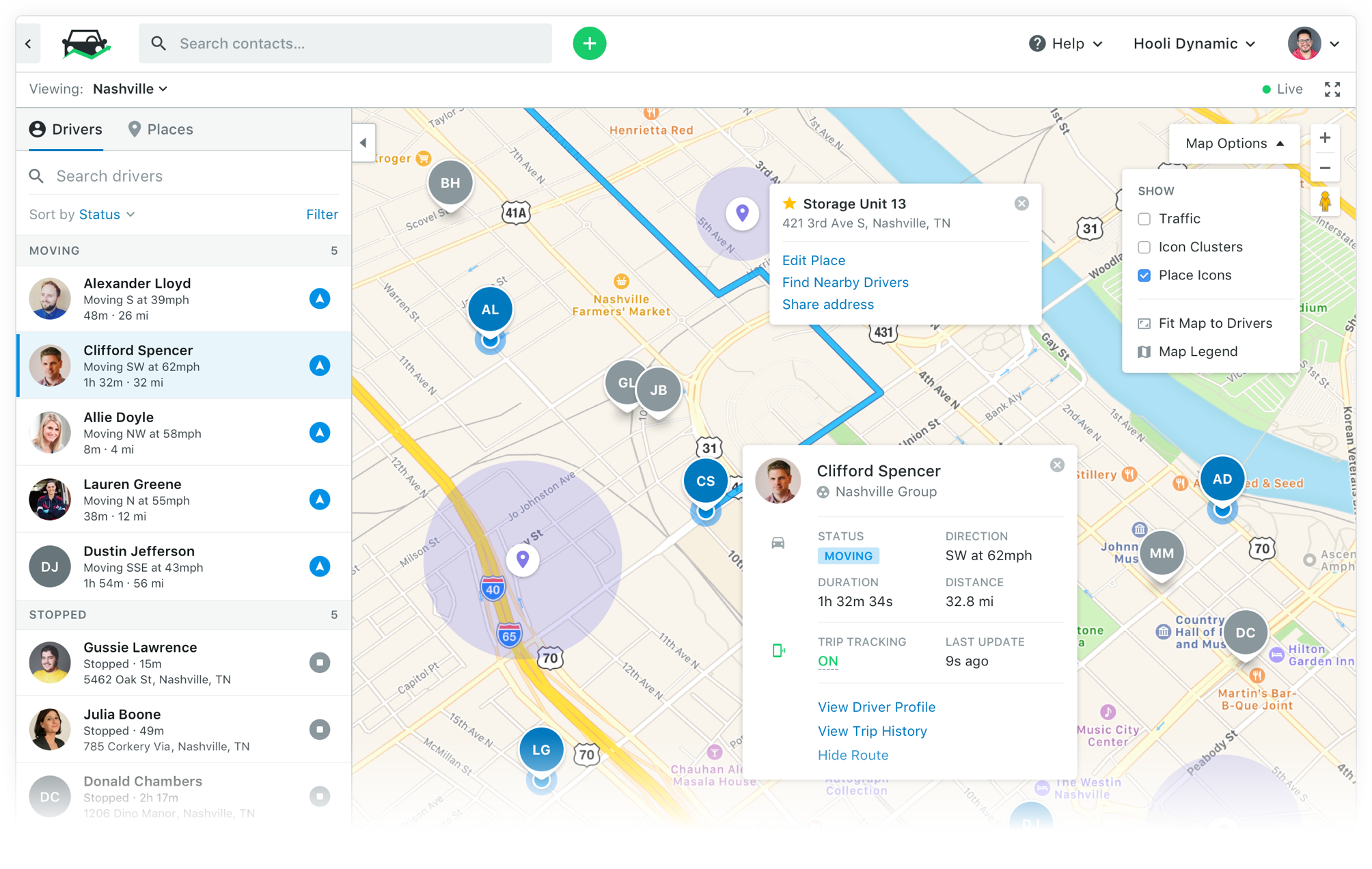Zoom in on the map

pyautogui.click(x=1324, y=138)
